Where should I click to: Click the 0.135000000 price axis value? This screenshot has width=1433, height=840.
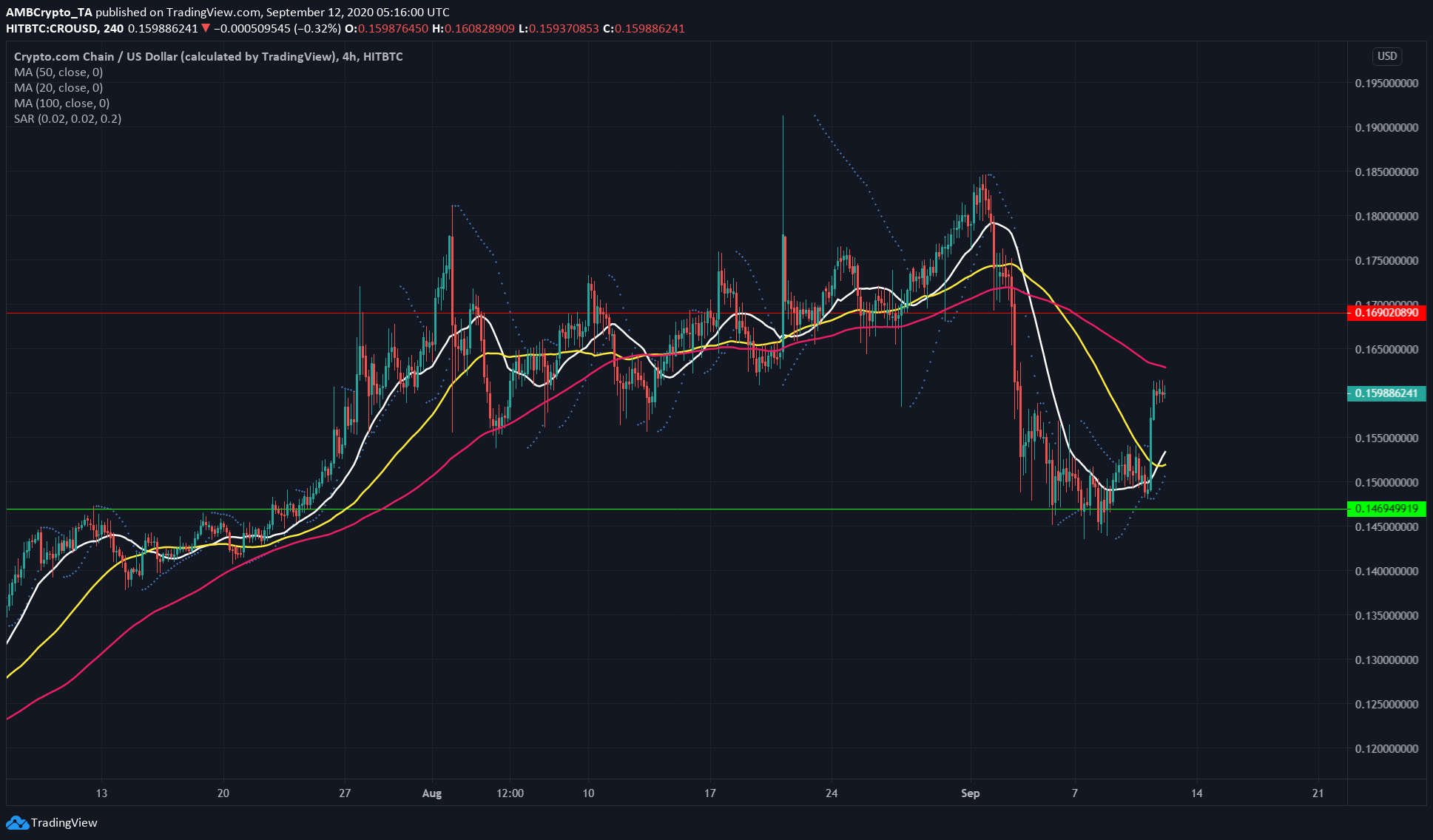tap(1386, 616)
